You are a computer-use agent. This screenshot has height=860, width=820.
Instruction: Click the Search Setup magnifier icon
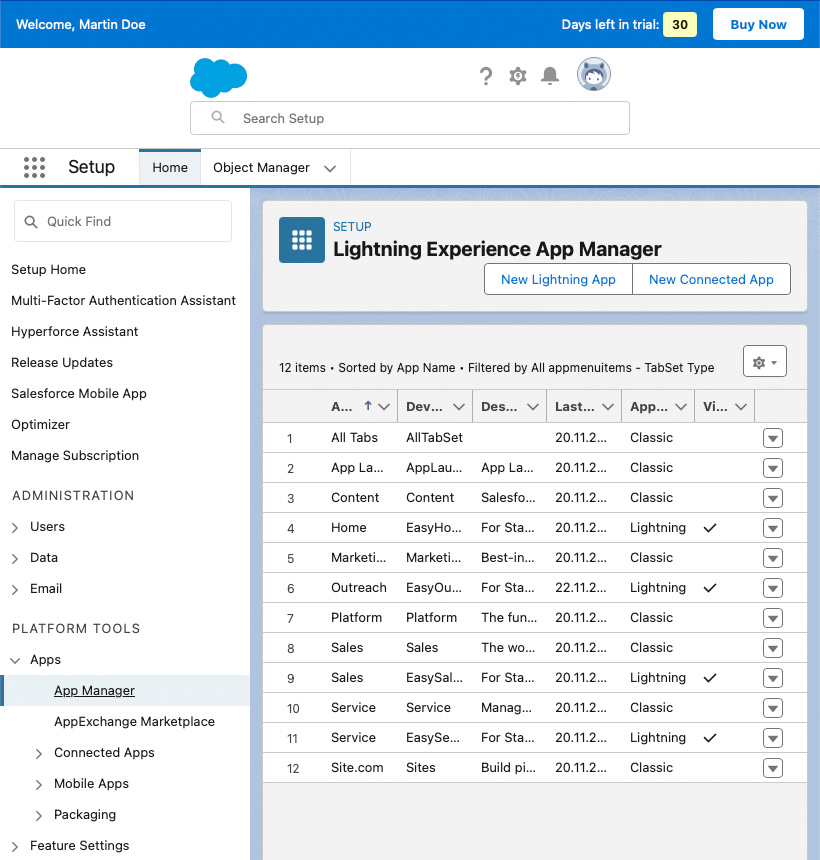(218, 117)
